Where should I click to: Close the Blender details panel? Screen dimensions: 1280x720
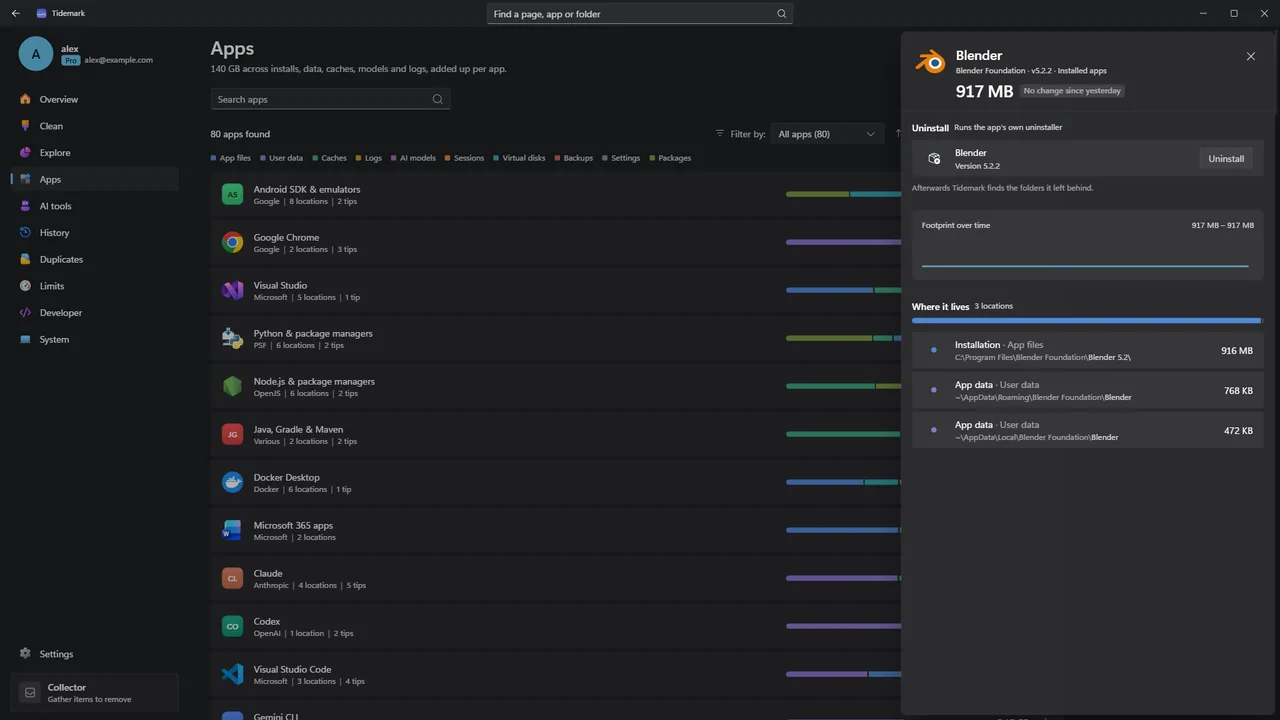point(1250,56)
